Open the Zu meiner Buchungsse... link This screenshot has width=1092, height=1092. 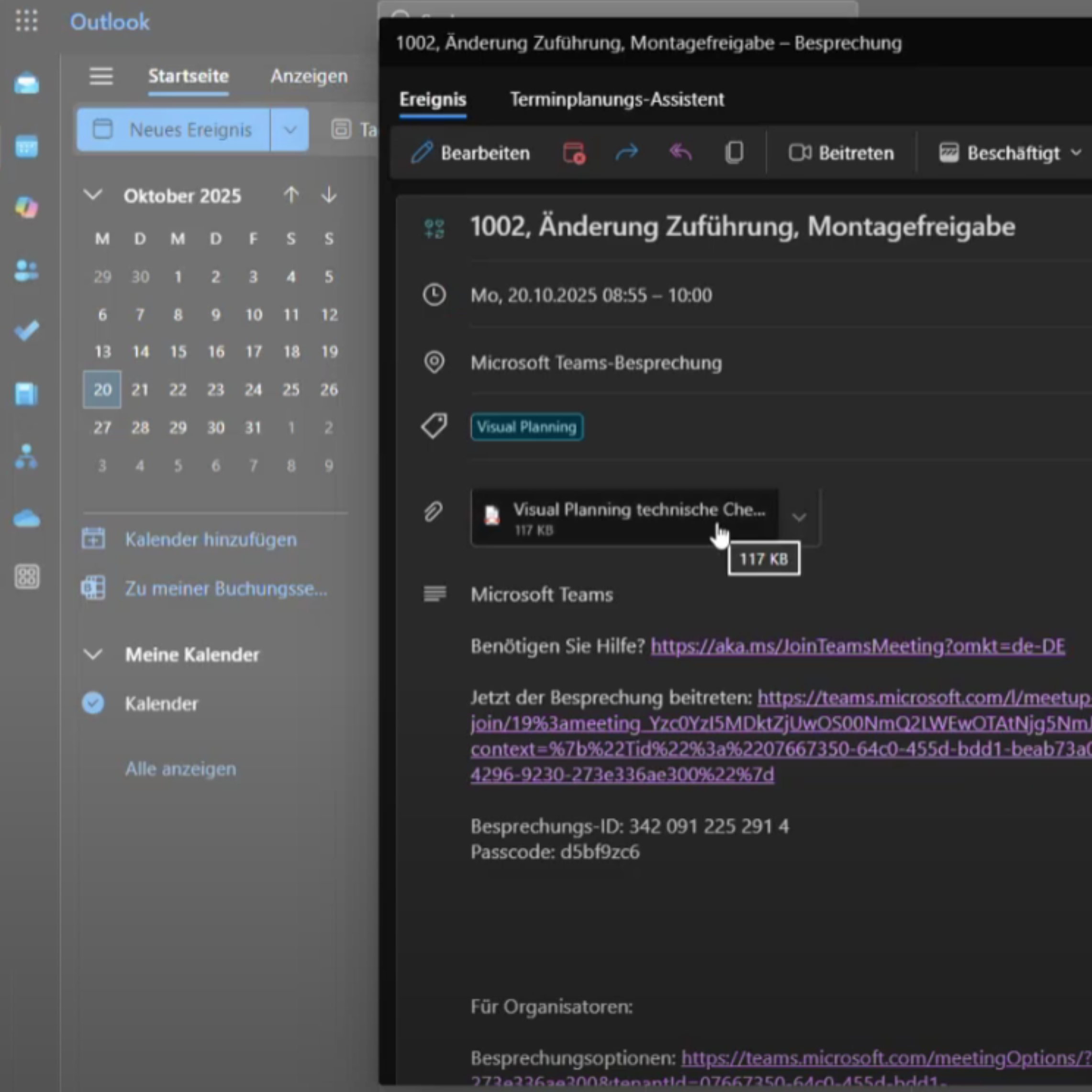226,589
